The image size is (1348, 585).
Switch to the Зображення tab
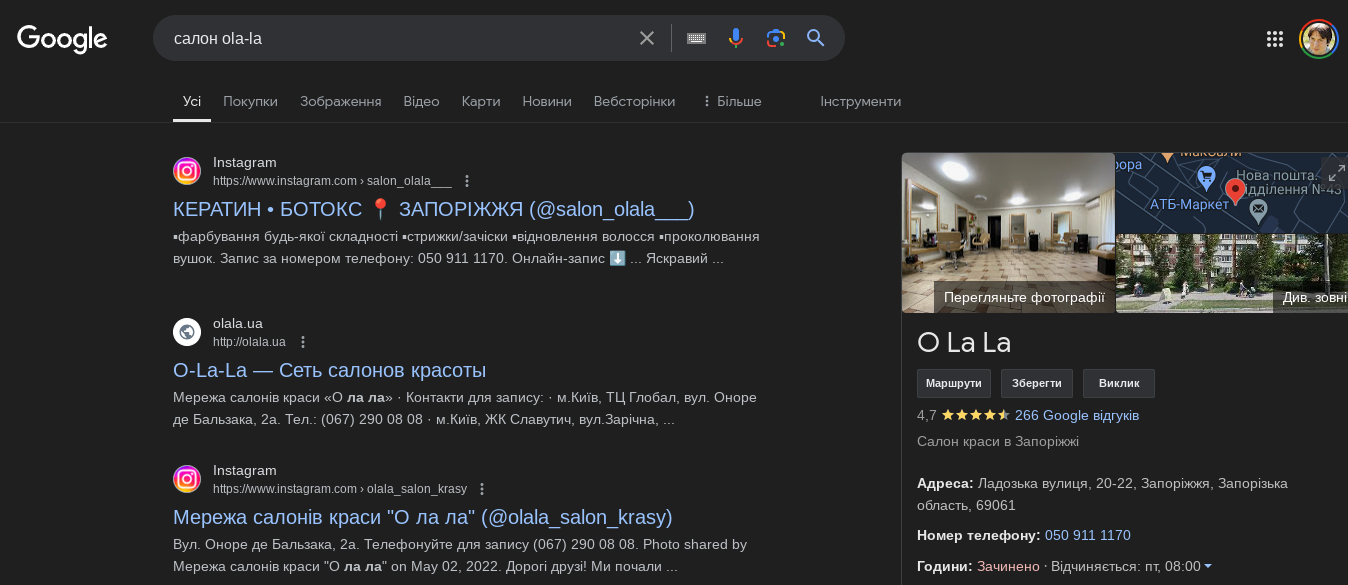click(339, 101)
